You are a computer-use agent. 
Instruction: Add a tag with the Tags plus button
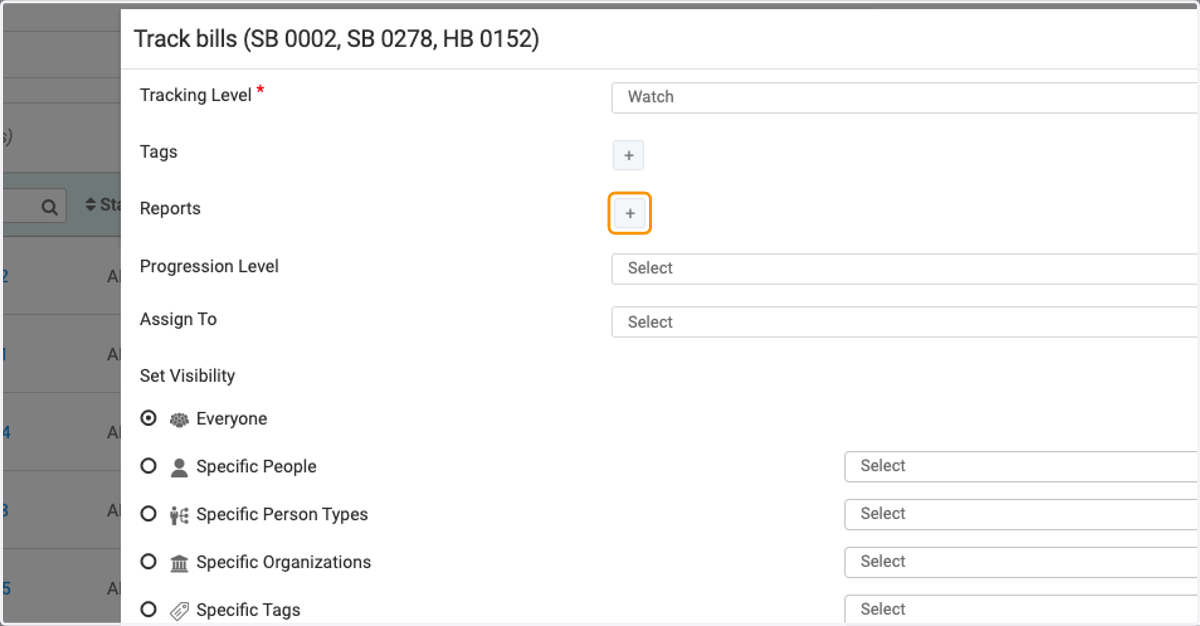628,156
